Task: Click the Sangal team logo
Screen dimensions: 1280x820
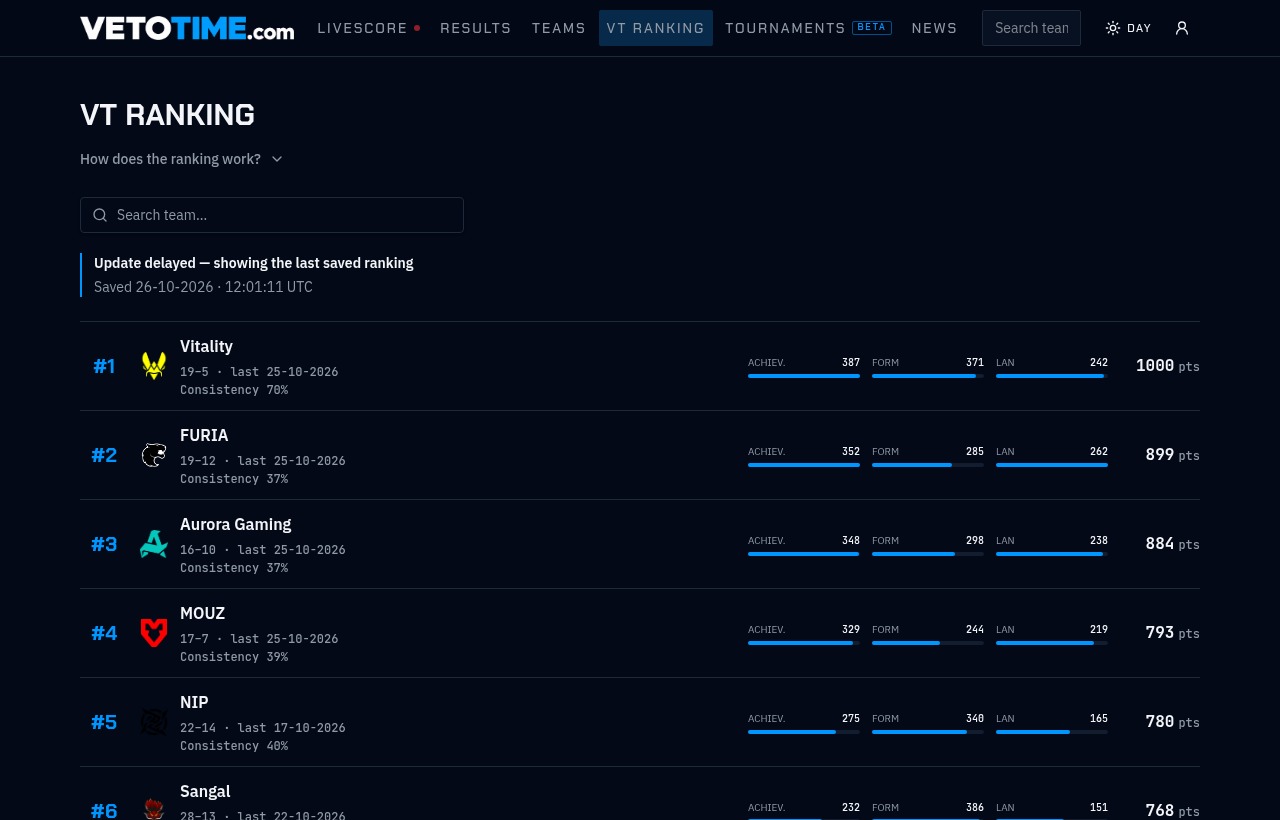Action: tap(154, 809)
